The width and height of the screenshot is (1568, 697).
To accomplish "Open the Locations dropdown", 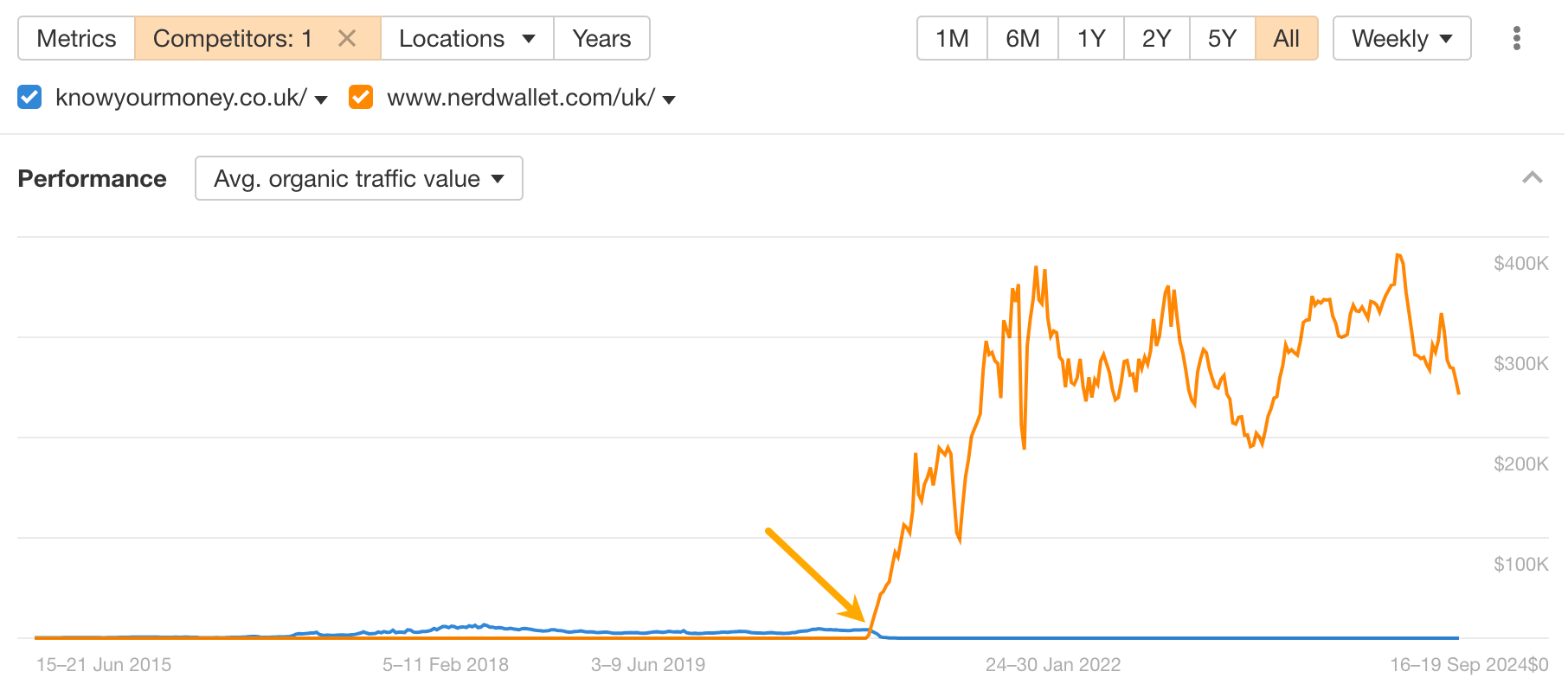I will pyautogui.click(x=466, y=38).
